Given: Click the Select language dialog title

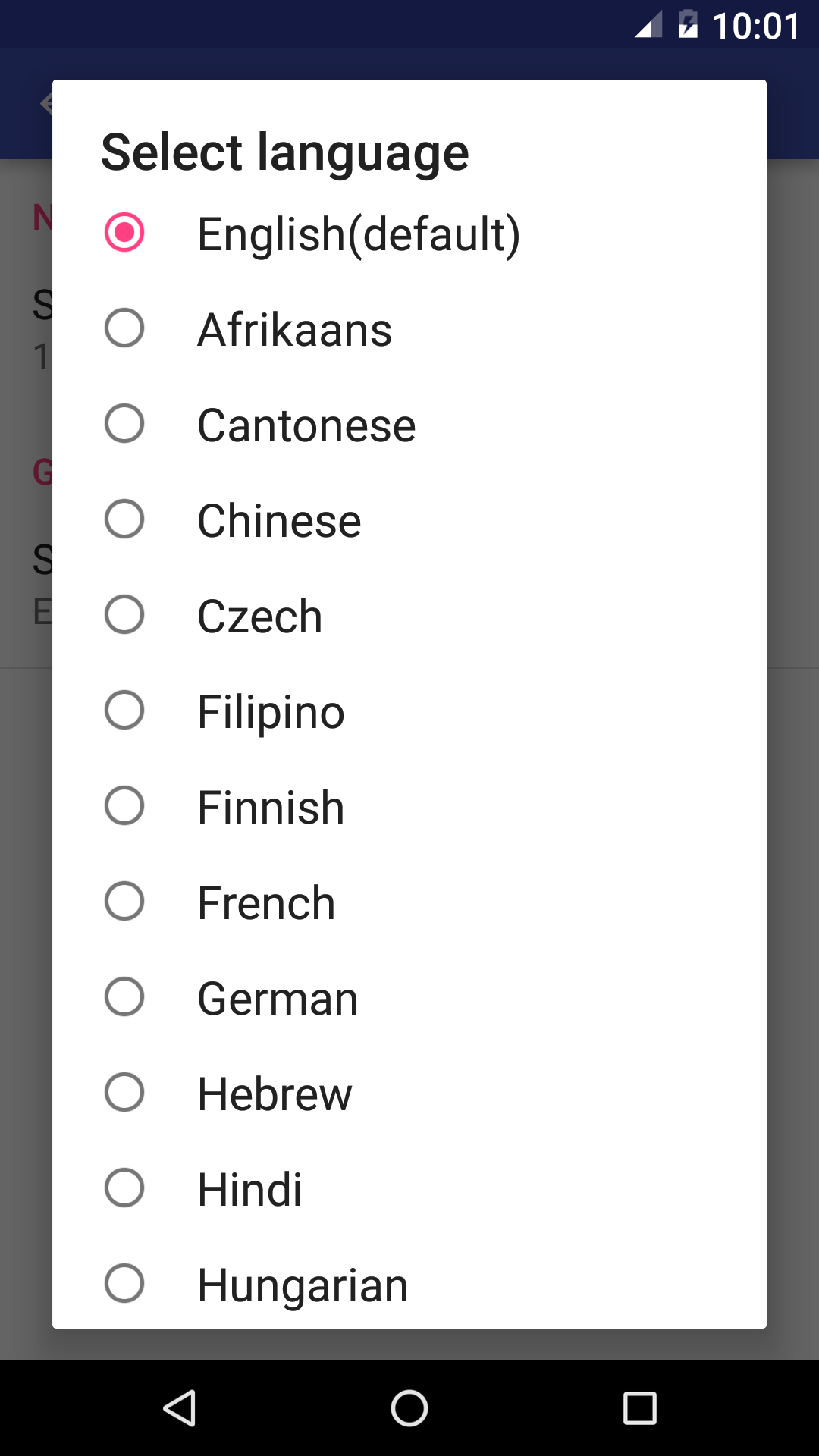Looking at the screenshot, I should (285, 152).
